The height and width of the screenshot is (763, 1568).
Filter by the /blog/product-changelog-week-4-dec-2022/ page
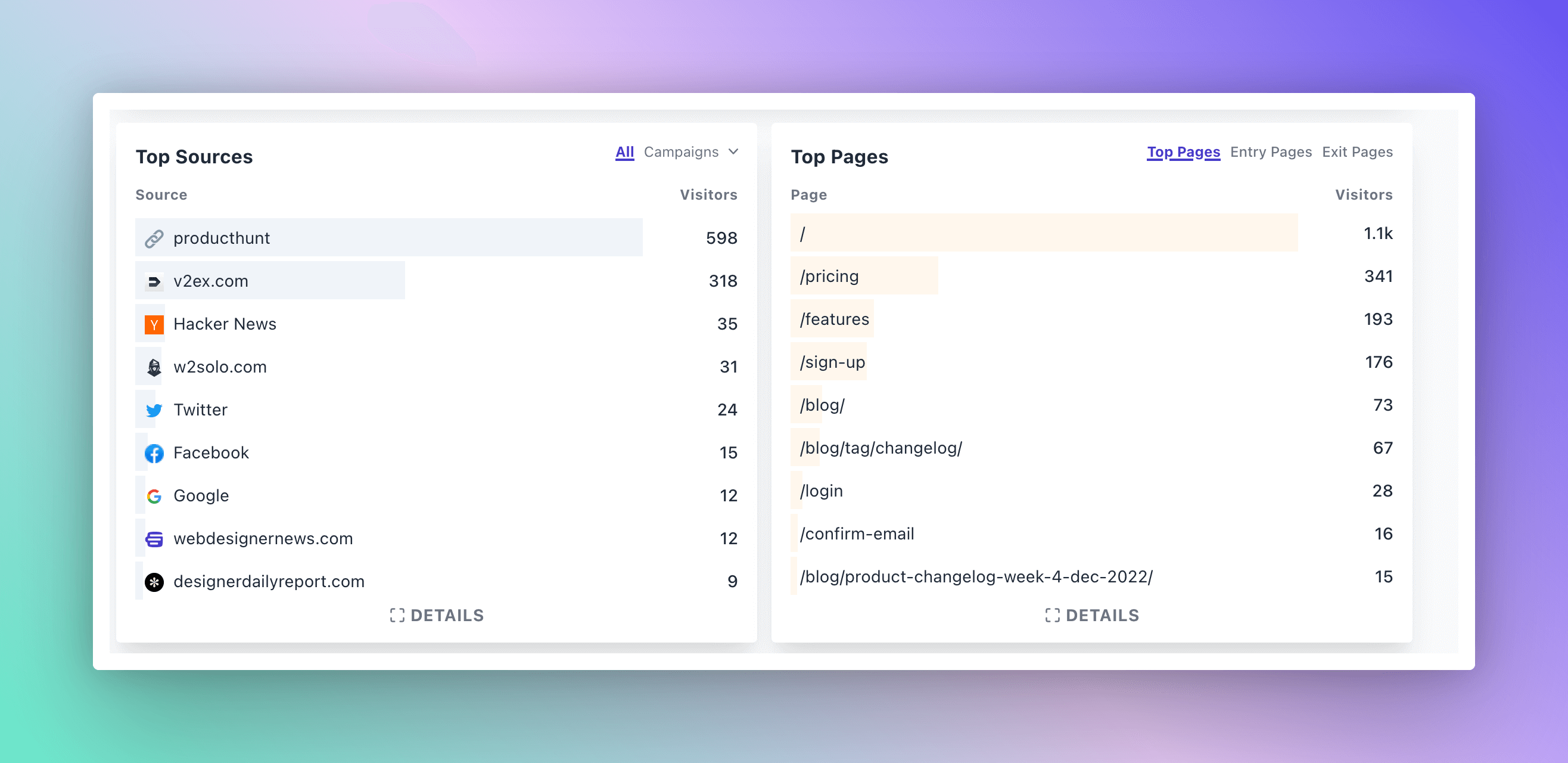(976, 576)
